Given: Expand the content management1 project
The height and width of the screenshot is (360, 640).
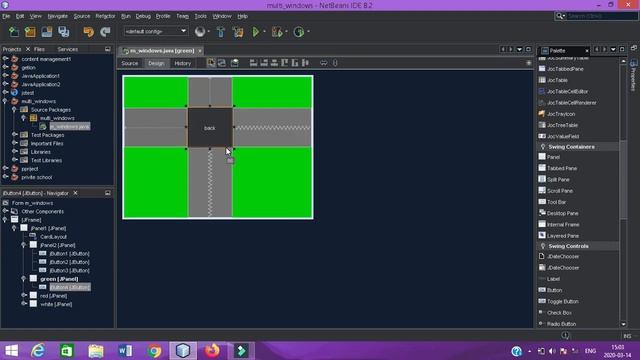Looking at the screenshot, I should tap(5, 59).
